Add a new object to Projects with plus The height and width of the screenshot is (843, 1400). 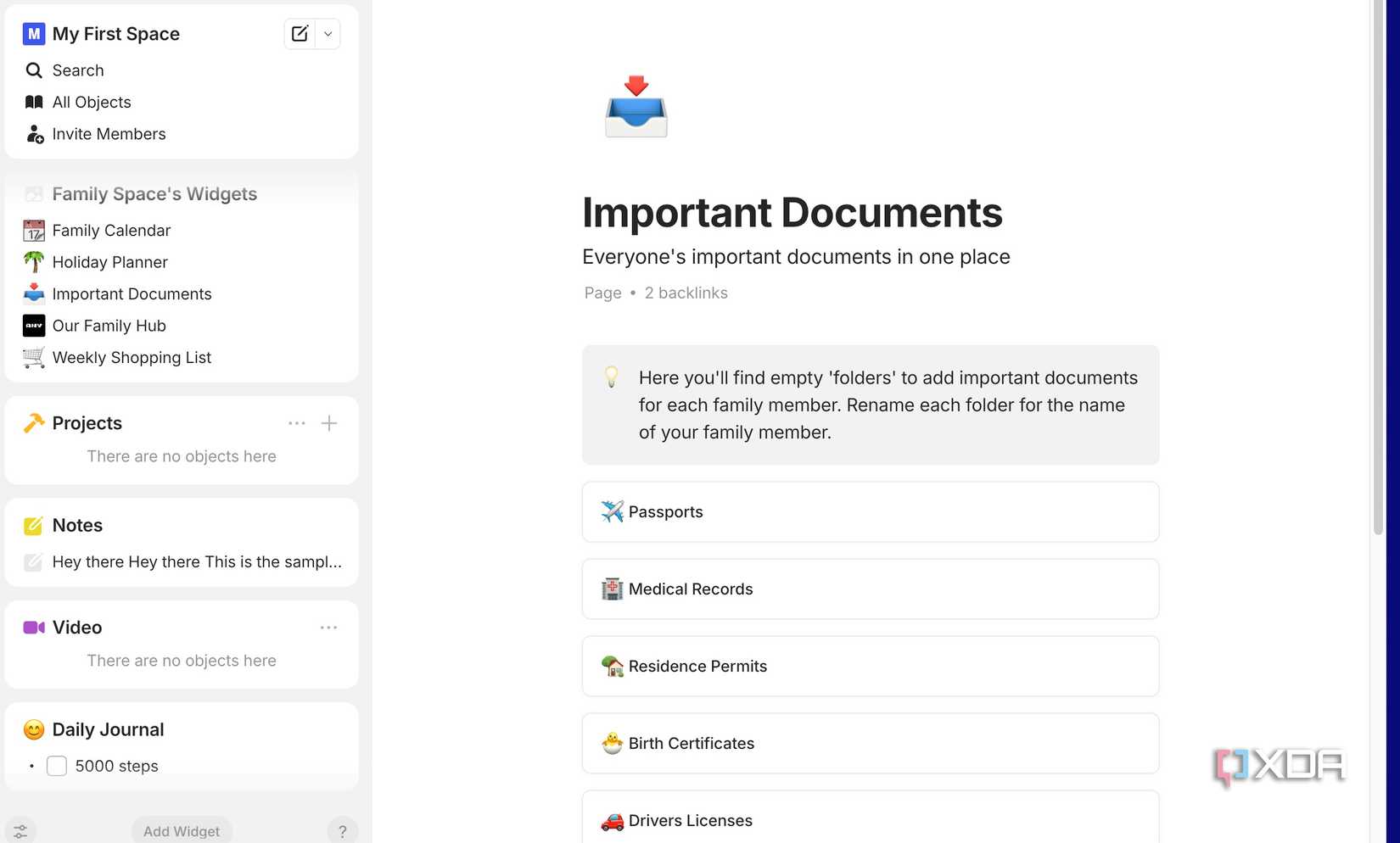[328, 422]
